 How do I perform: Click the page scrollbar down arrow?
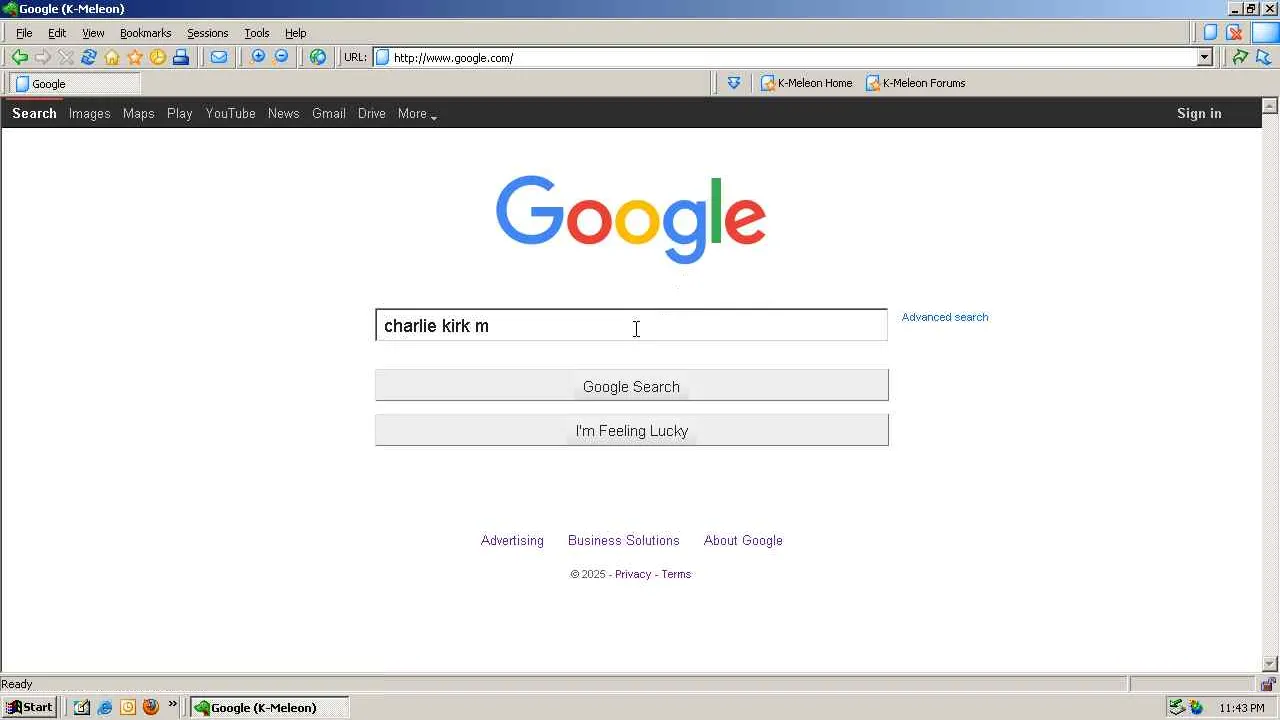click(x=1270, y=664)
